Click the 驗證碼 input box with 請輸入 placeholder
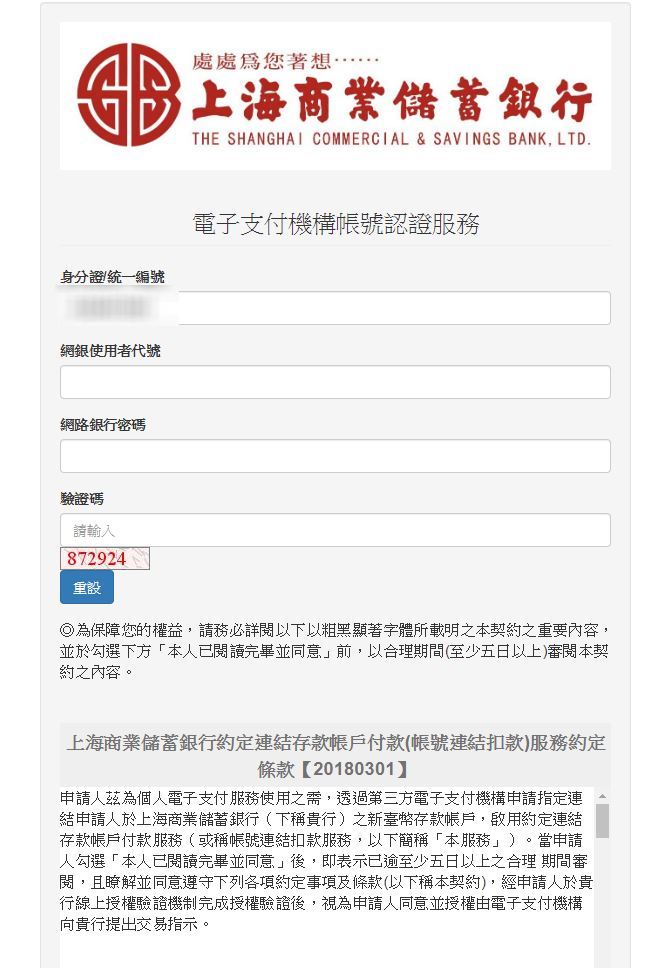This screenshot has width=662, height=968. 335,530
